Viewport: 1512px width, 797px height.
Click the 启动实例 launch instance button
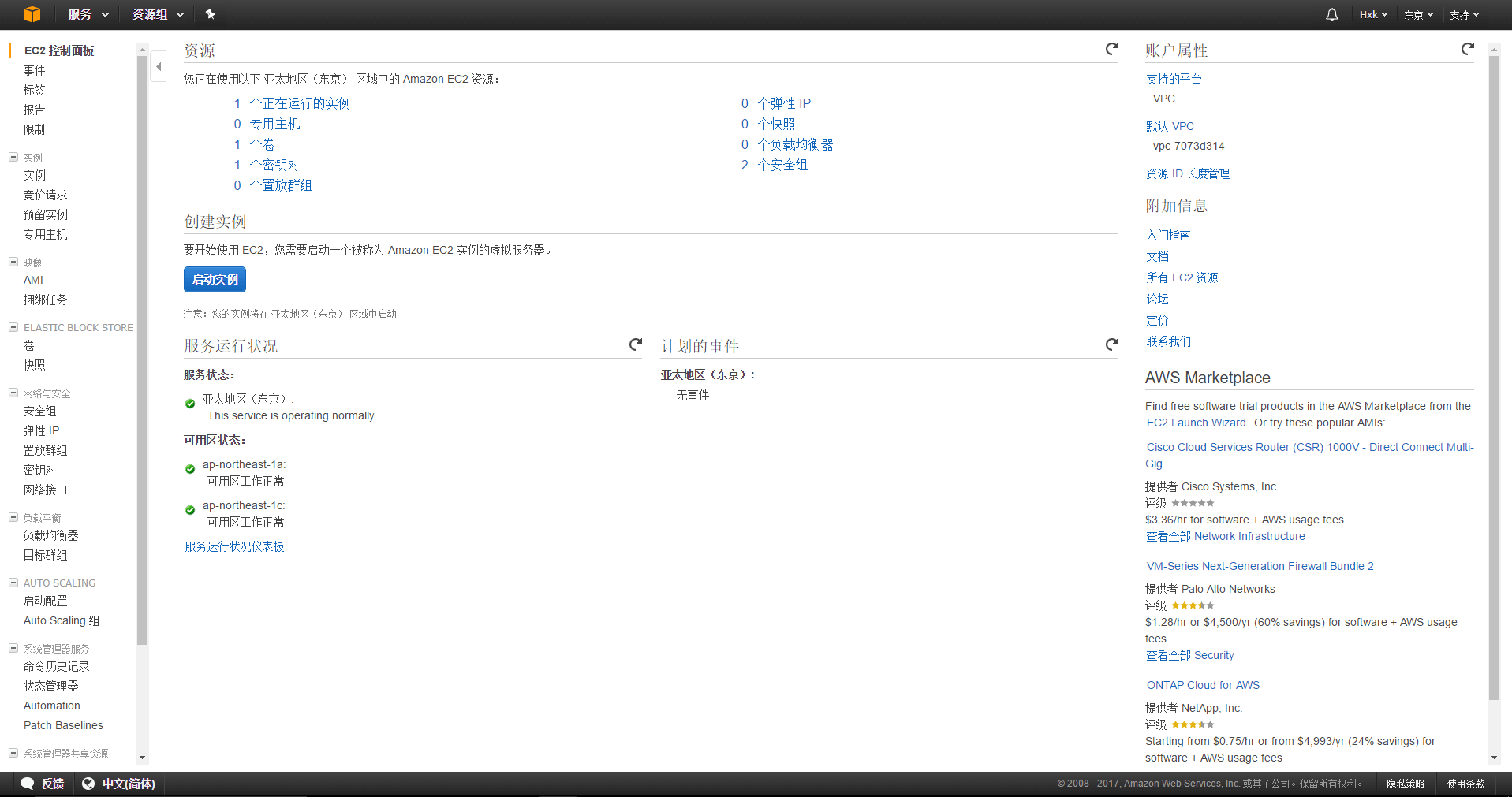tap(215, 279)
